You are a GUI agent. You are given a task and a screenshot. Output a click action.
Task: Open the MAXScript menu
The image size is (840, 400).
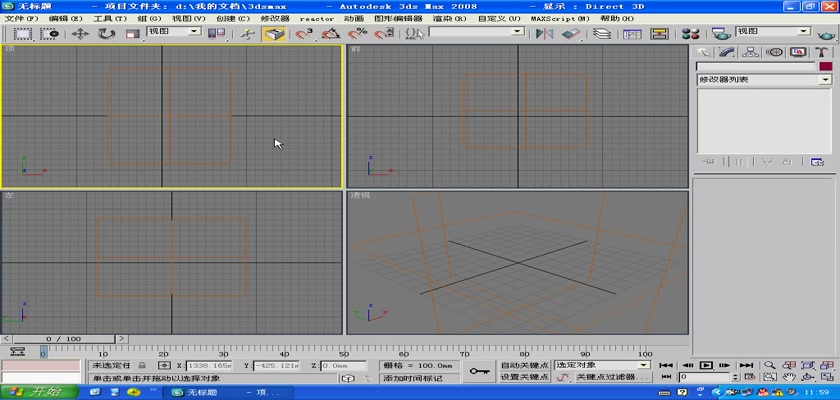(x=560, y=18)
